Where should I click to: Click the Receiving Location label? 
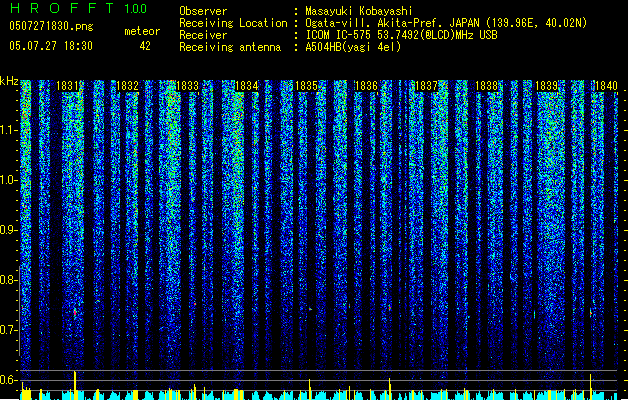coord(233,23)
